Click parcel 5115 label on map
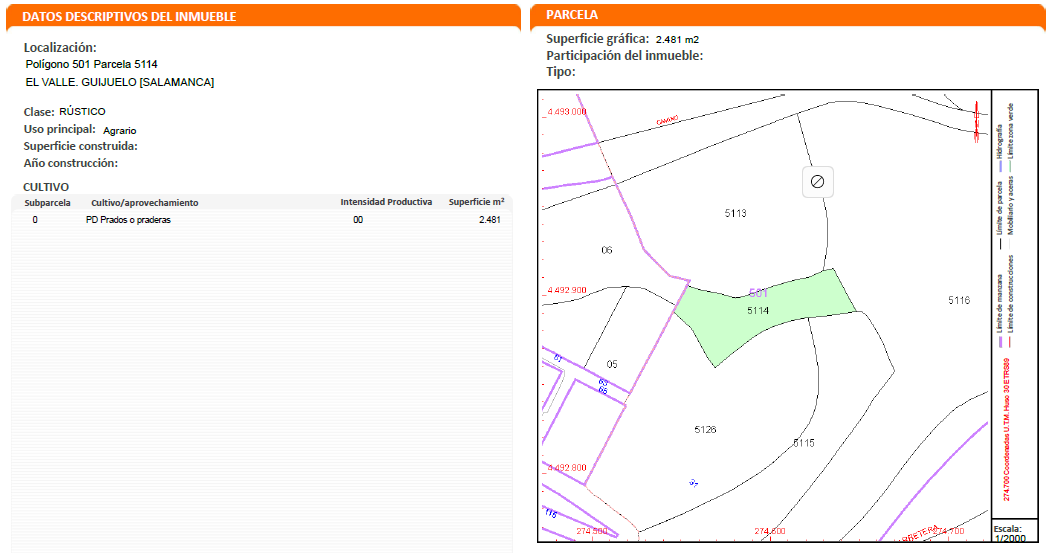Viewport: 1047px width, 553px height. (803, 442)
